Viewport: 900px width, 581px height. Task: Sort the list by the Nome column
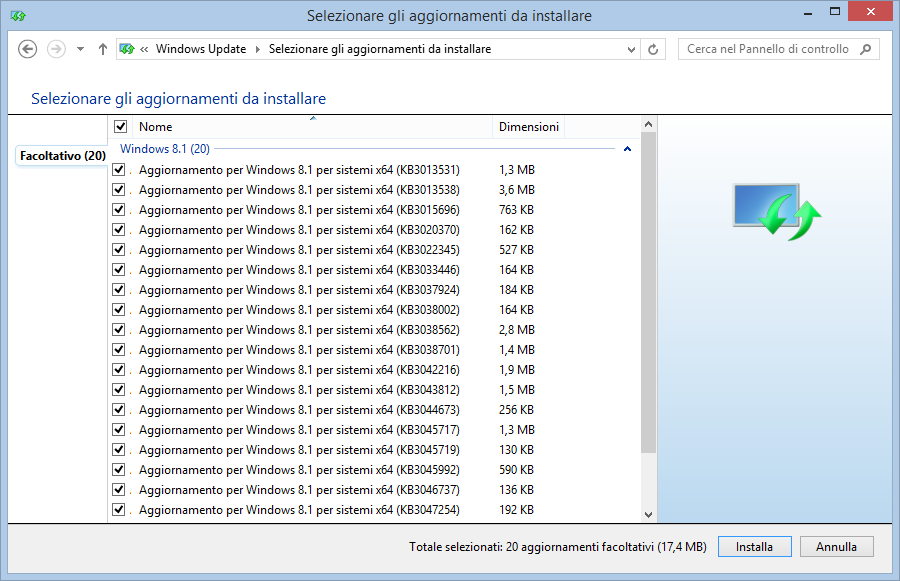pos(313,127)
